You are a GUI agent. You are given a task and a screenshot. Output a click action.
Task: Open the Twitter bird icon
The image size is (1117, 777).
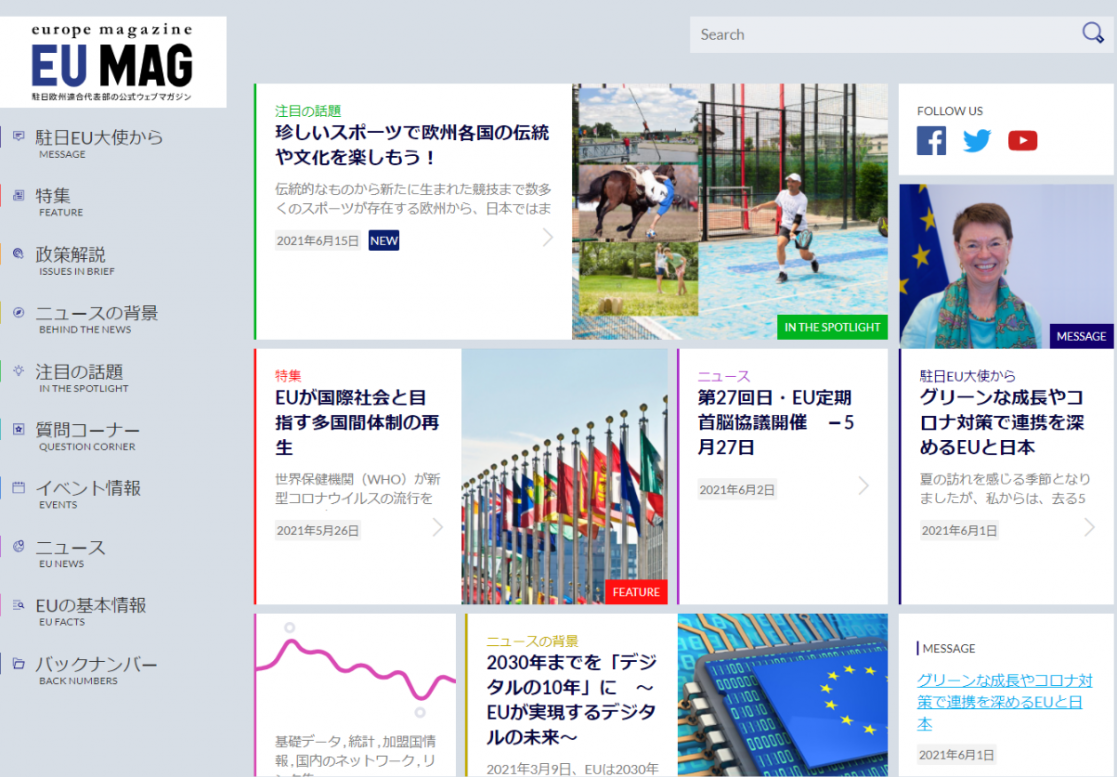tap(977, 141)
